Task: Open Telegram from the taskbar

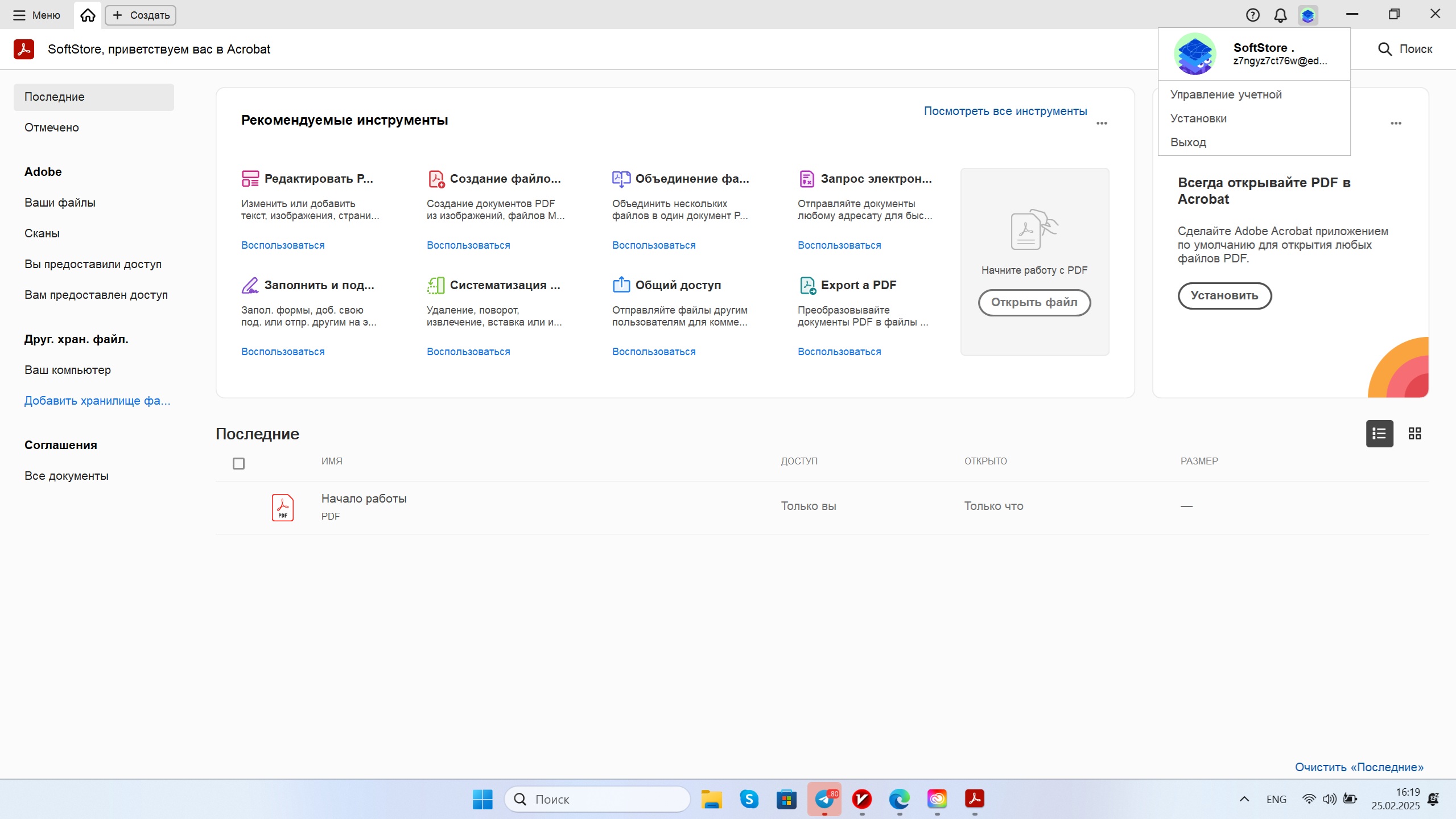Action: click(824, 799)
